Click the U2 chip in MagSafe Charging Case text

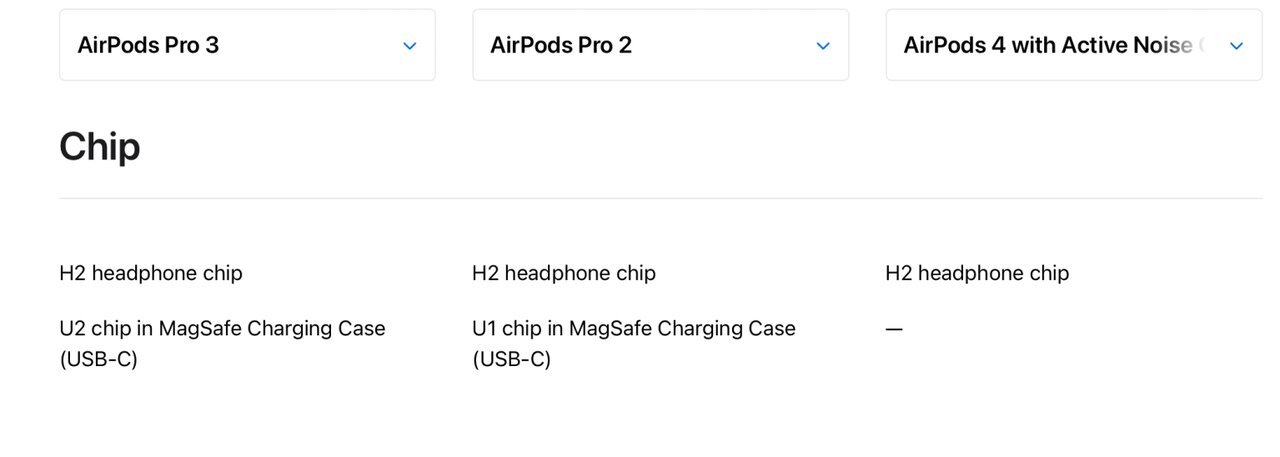[222, 328]
